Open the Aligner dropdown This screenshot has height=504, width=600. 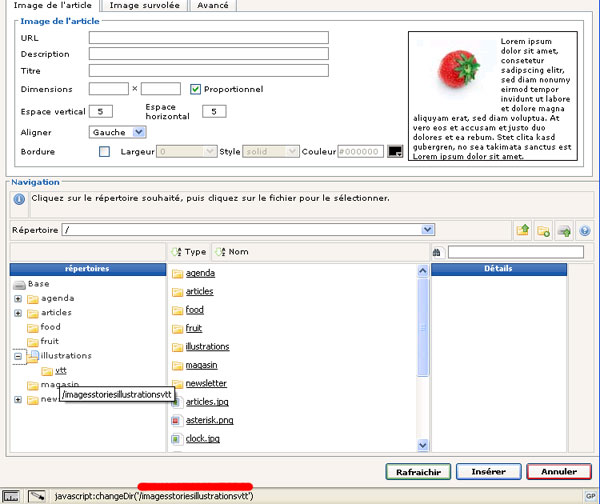(119, 131)
